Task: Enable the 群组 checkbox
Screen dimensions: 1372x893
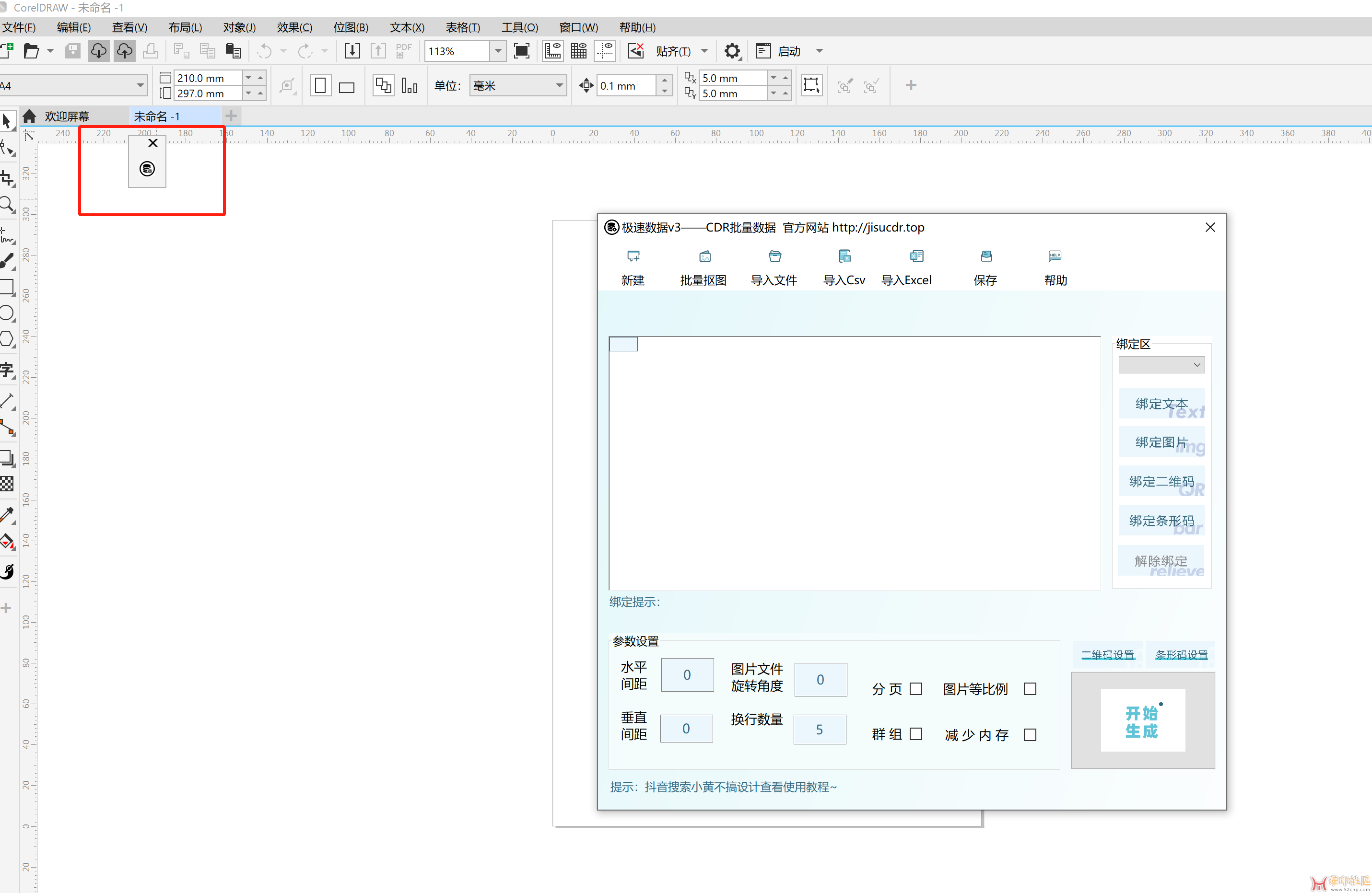Action: (x=916, y=734)
